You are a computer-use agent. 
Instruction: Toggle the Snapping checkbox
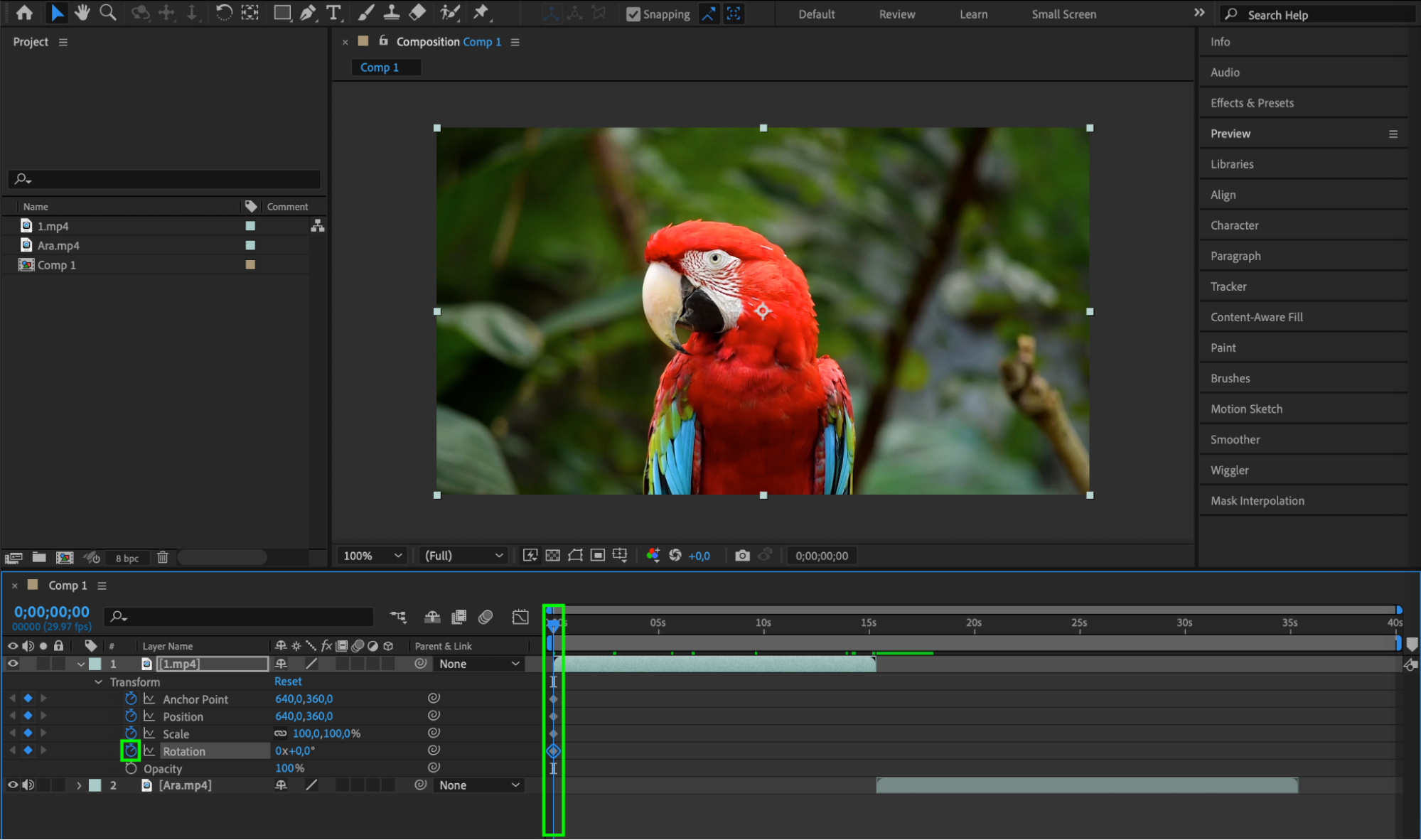pos(633,14)
